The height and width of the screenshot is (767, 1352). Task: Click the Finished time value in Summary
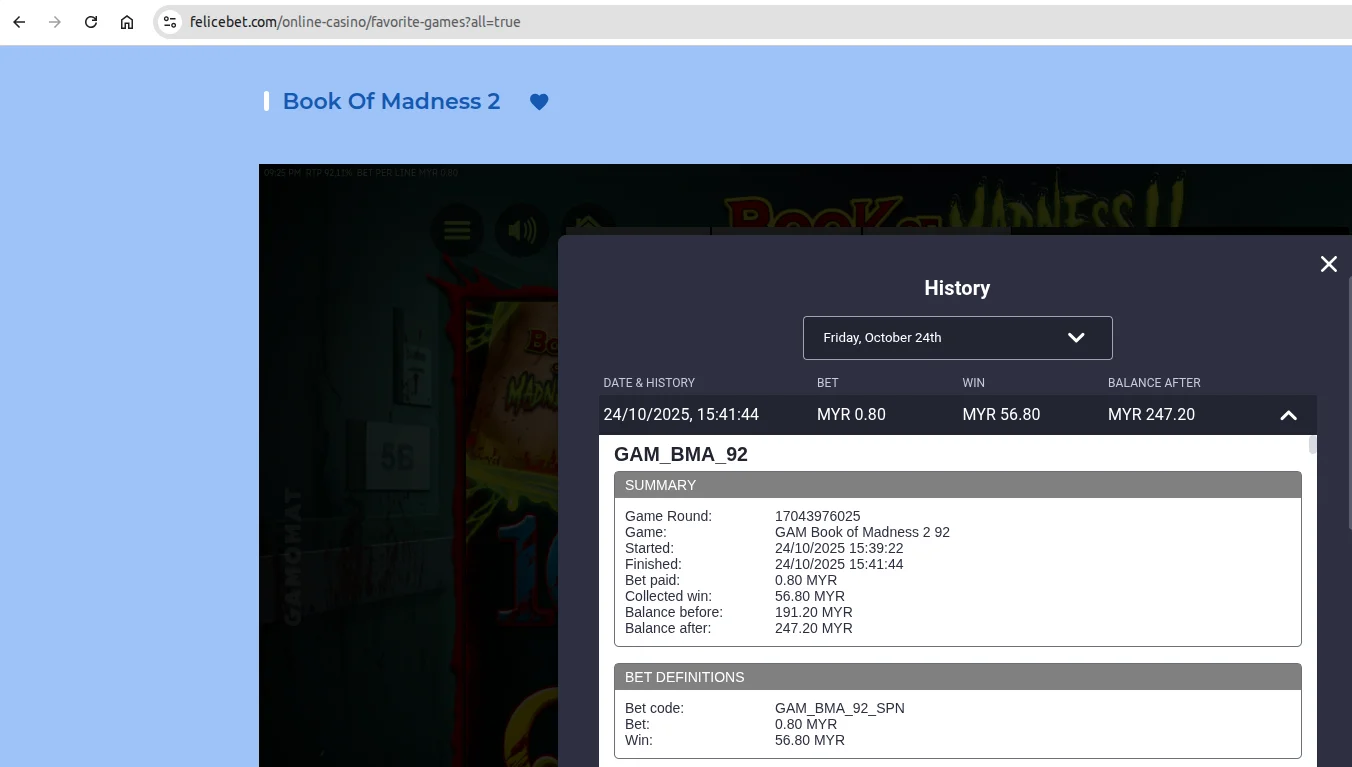839,564
